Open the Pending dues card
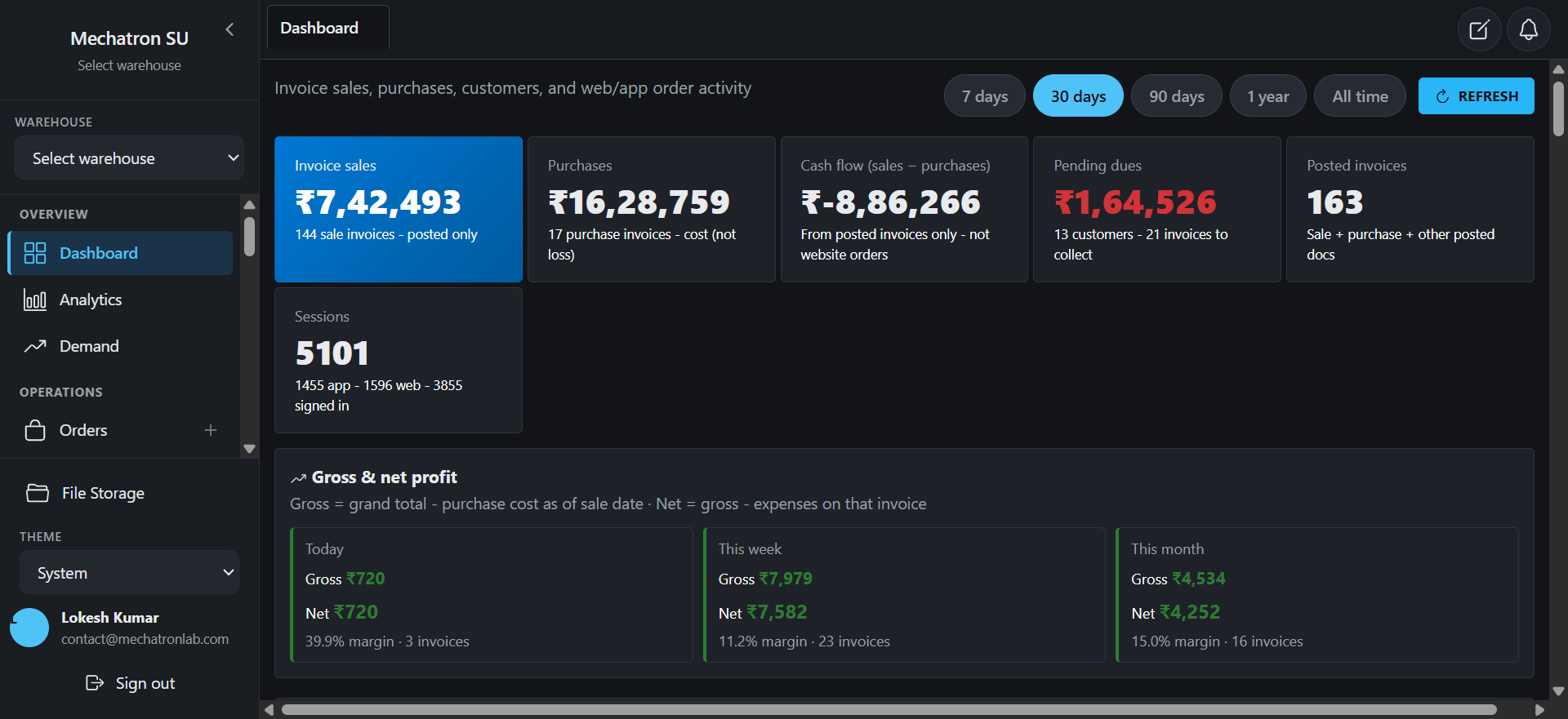The height and width of the screenshot is (719, 1568). click(1157, 209)
